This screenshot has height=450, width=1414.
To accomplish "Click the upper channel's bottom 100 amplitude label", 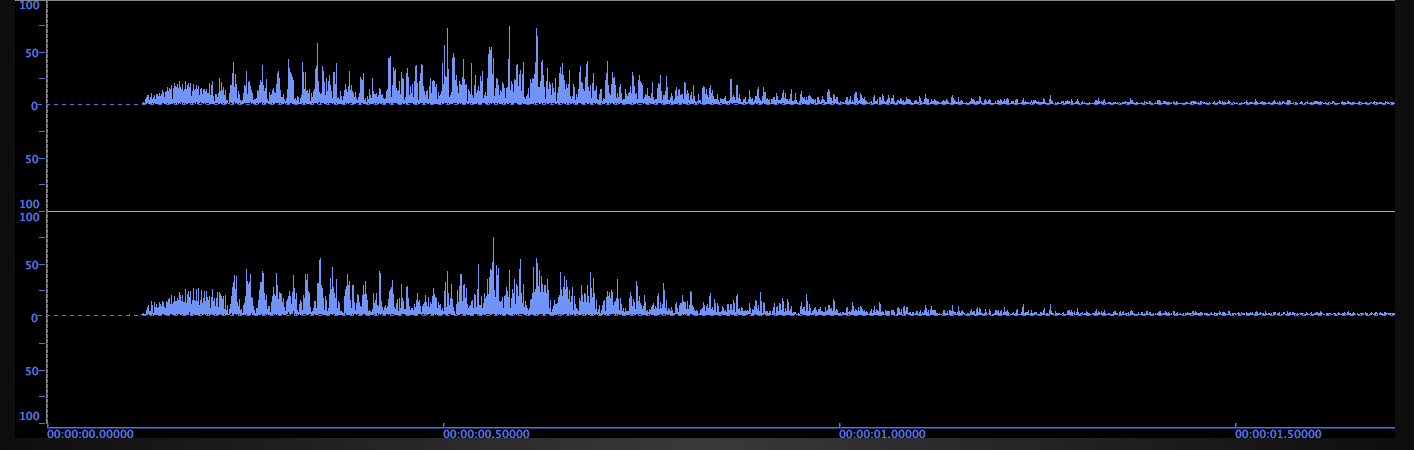I will point(29,204).
